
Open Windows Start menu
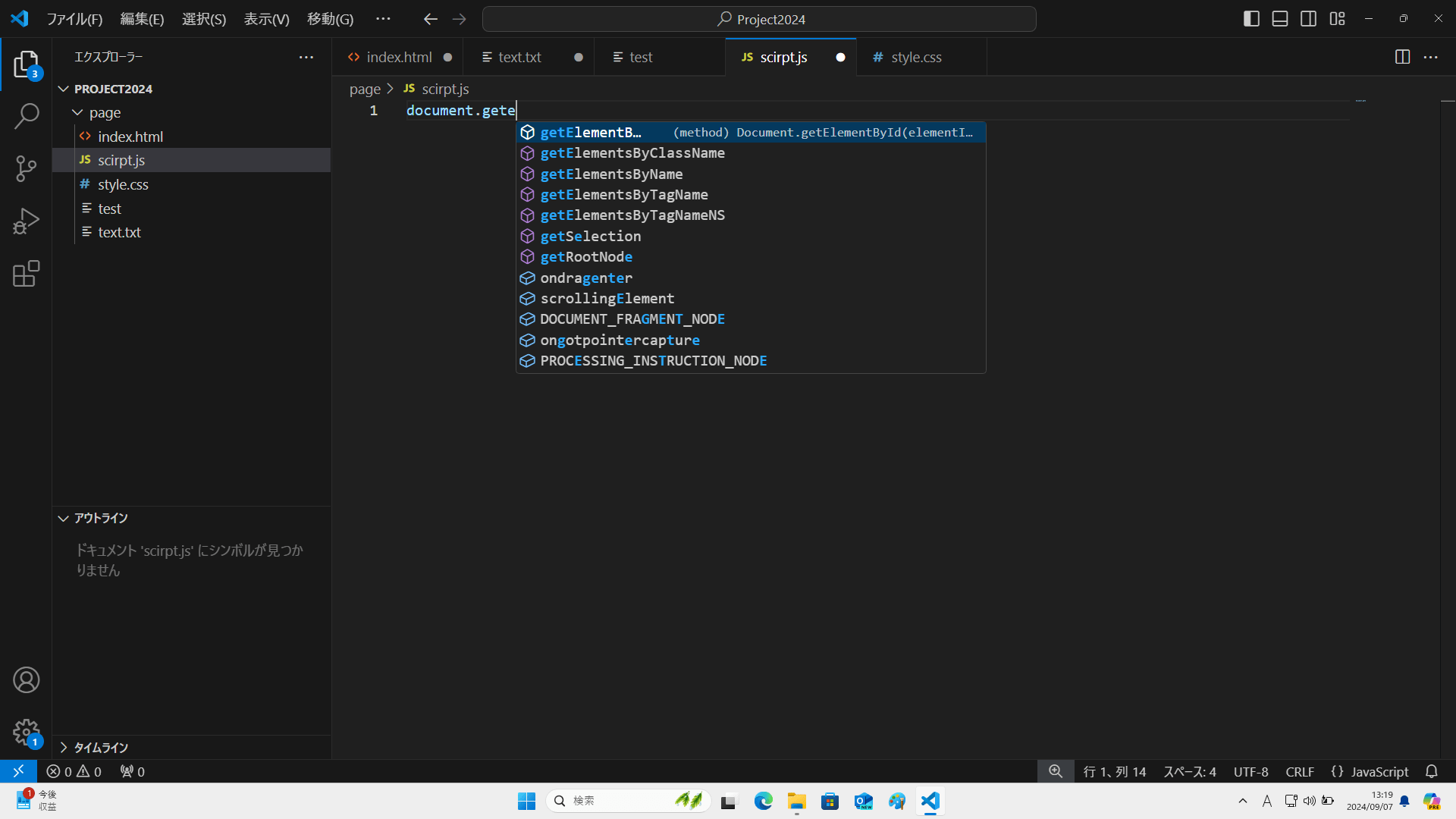point(526,801)
